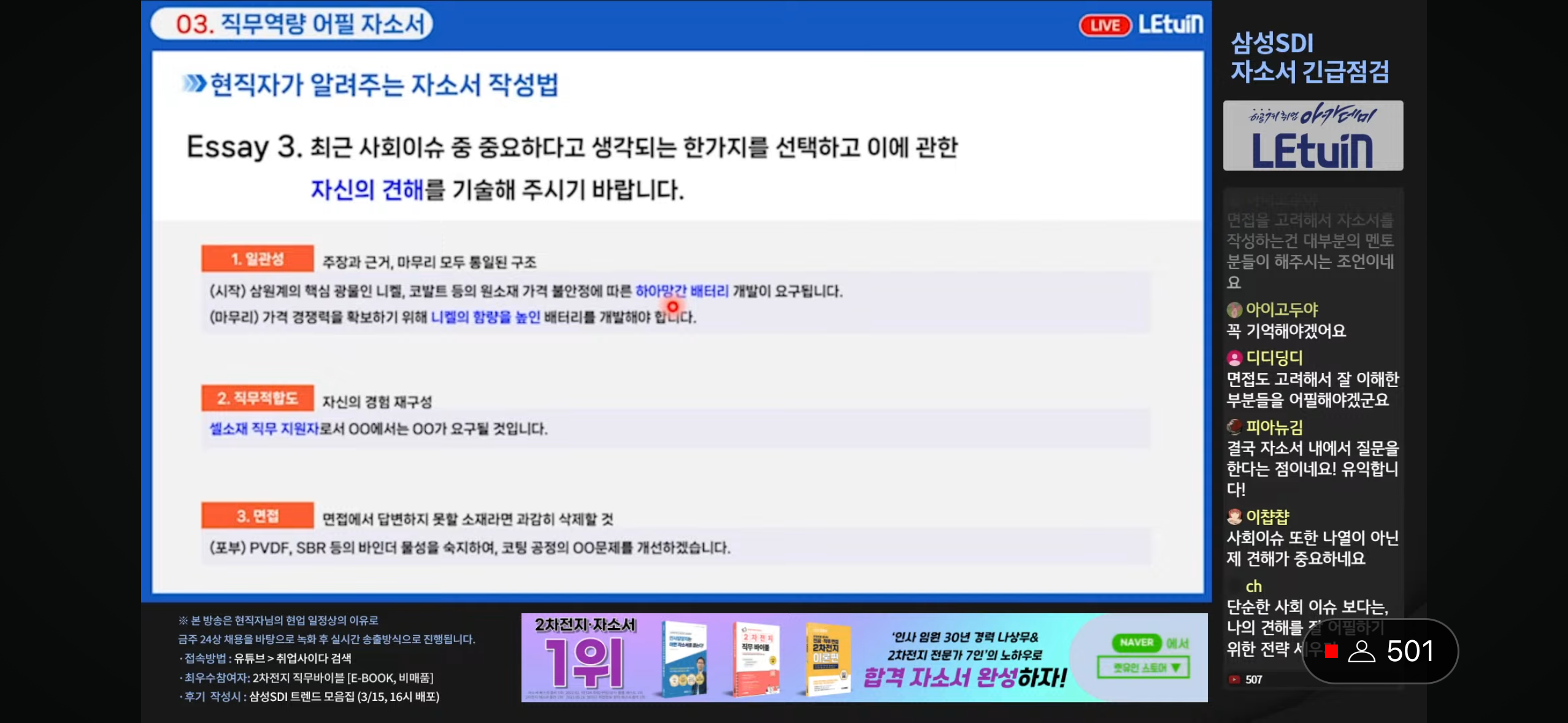The height and width of the screenshot is (723, 1568).
Task: Click the yellow 2차전지 이론편 book cover
Action: (828, 659)
